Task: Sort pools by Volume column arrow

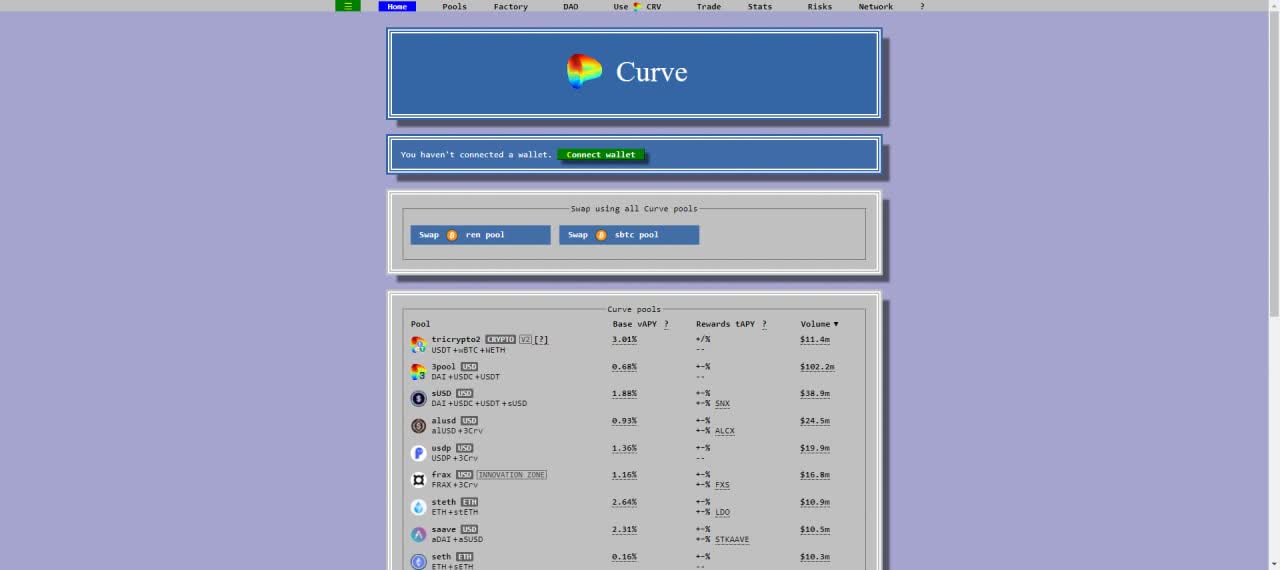Action: tap(836, 324)
